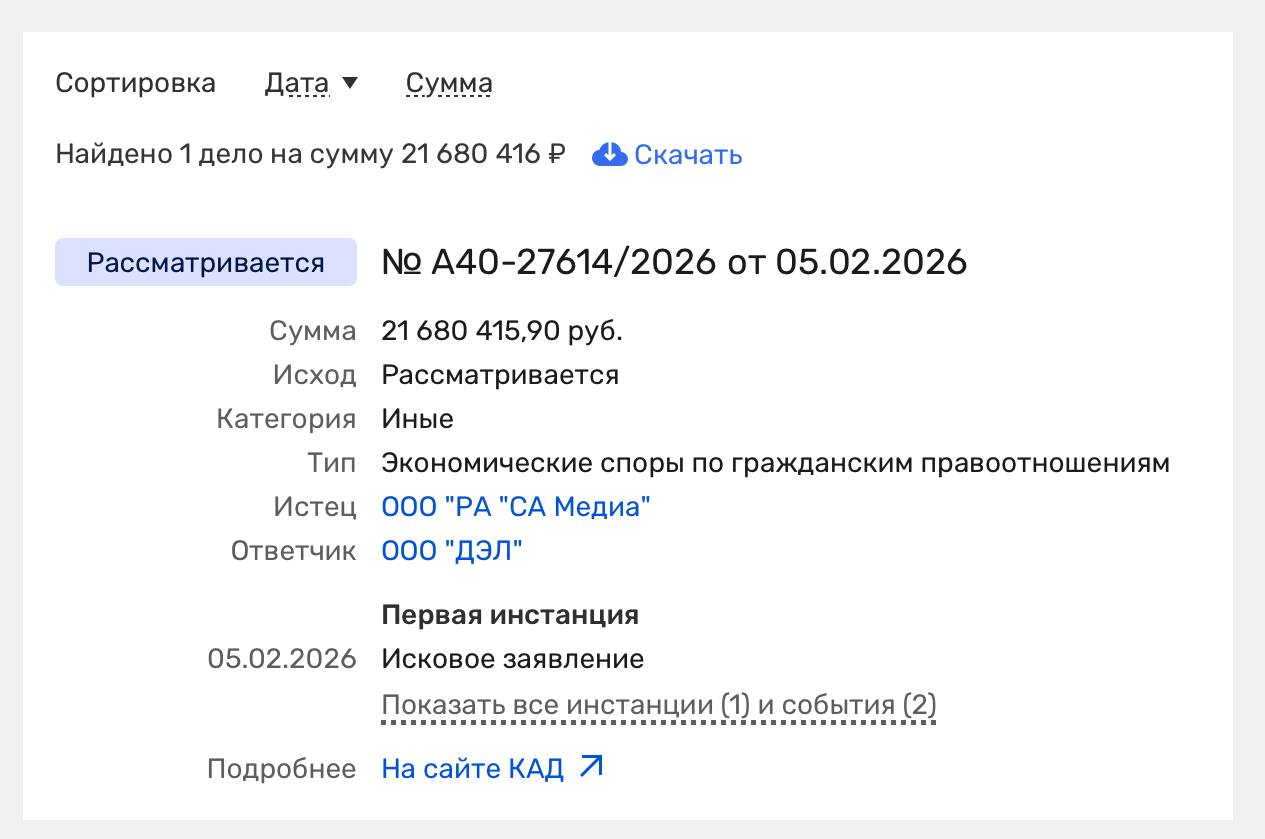Click the Категория value Иные
The image size is (1265, 839).
click(418, 419)
